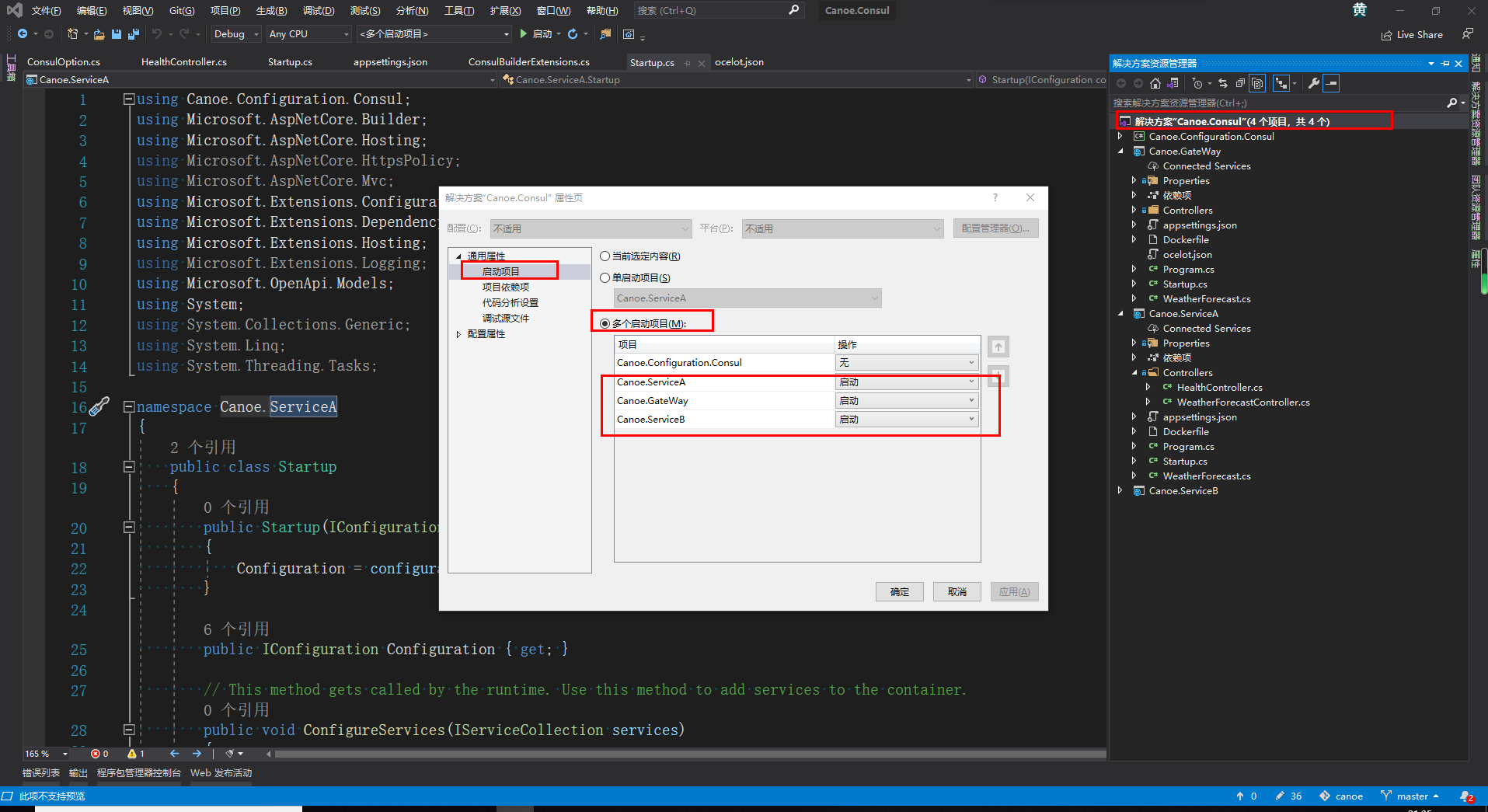This screenshot has width=1488, height=812.
Task: Click the Refresh icon next to 启动 button
Action: (573, 33)
